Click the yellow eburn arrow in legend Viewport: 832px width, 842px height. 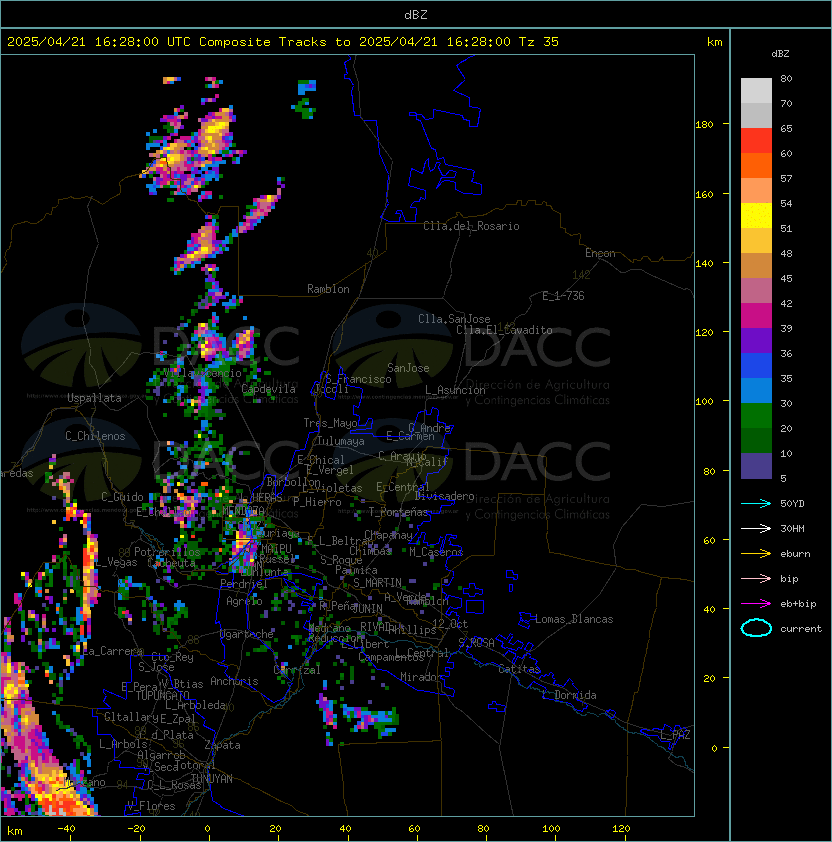pos(756,554)
